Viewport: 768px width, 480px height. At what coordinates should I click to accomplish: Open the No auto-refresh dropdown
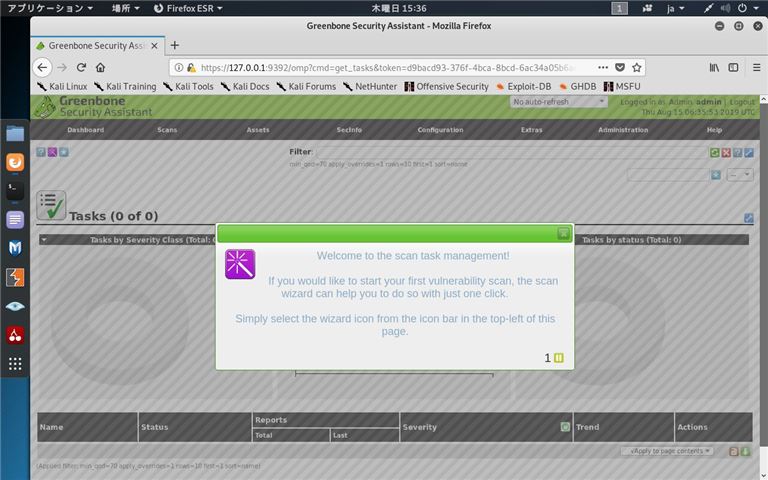[x=558, y=102]
